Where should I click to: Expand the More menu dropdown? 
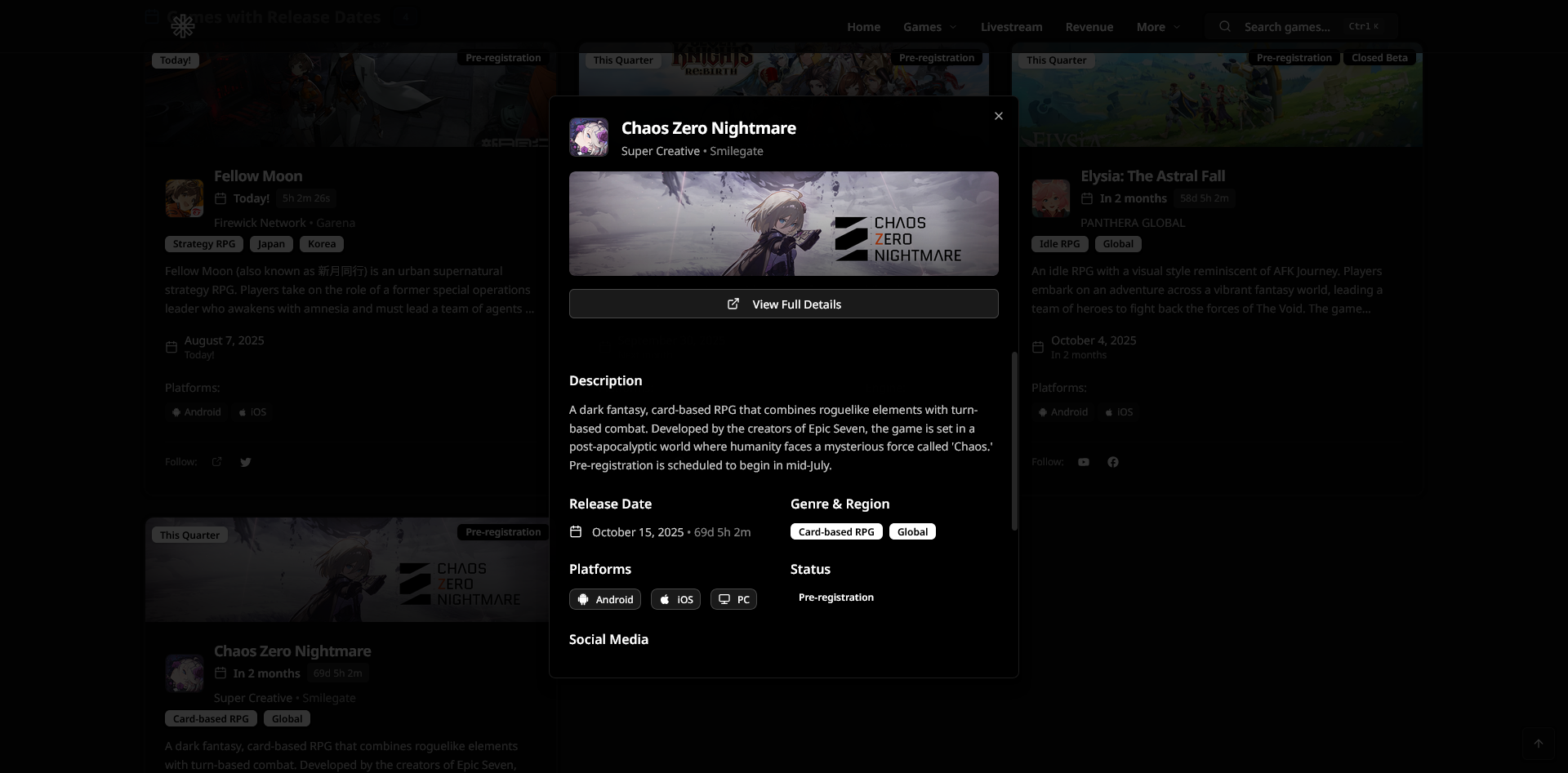coord(1158,27)
